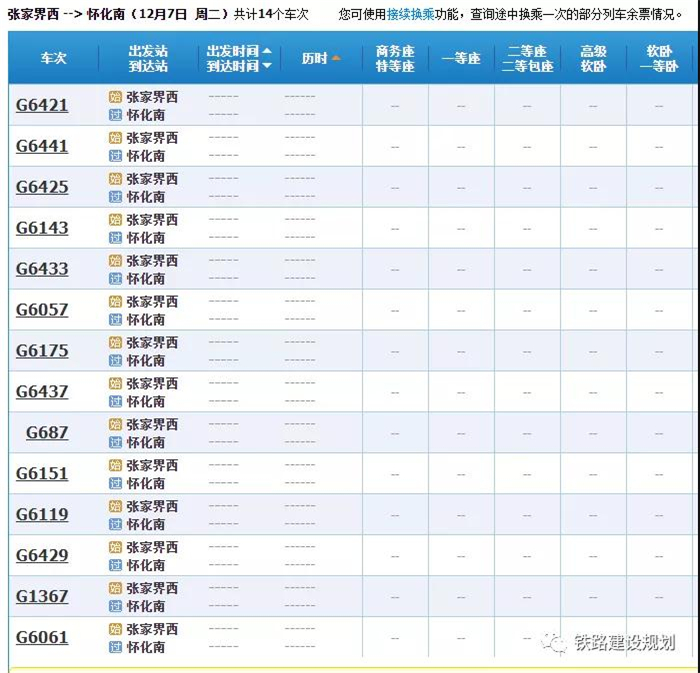Open train G687 details
Viewport: 700px width, 673px height.
(x=47, y=432)
